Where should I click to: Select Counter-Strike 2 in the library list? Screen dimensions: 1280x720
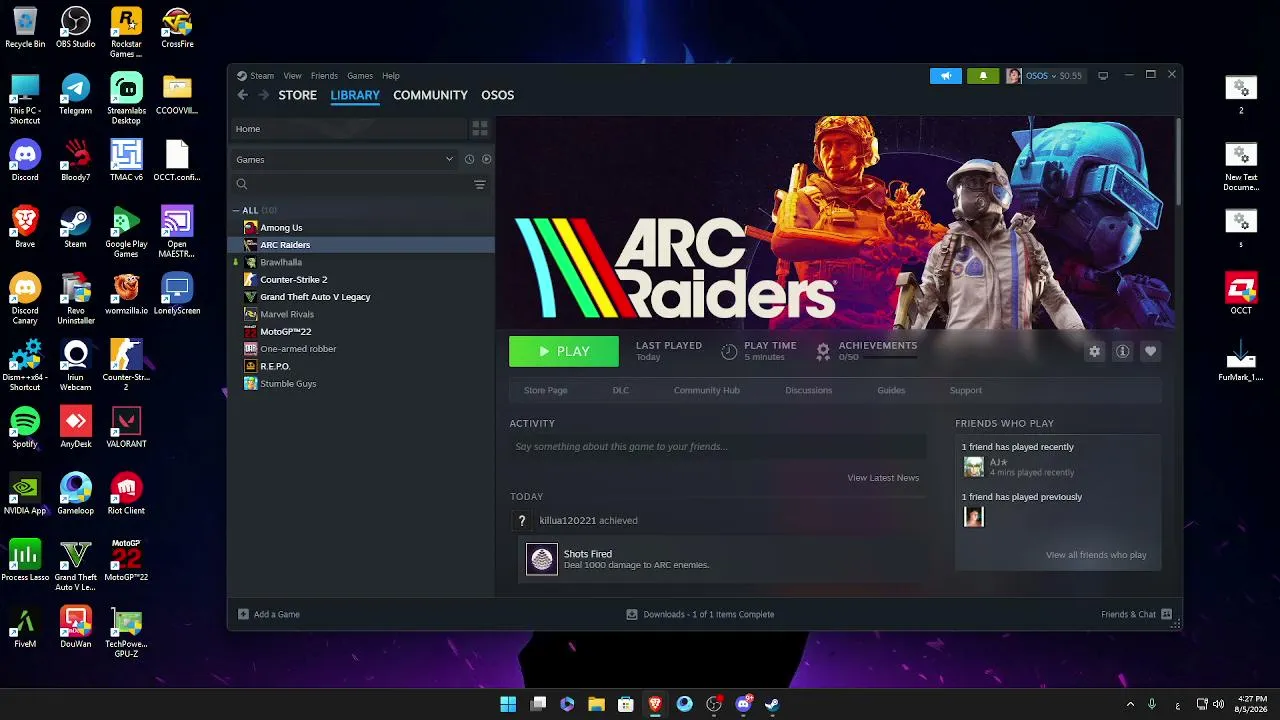(x=363, y=280)
